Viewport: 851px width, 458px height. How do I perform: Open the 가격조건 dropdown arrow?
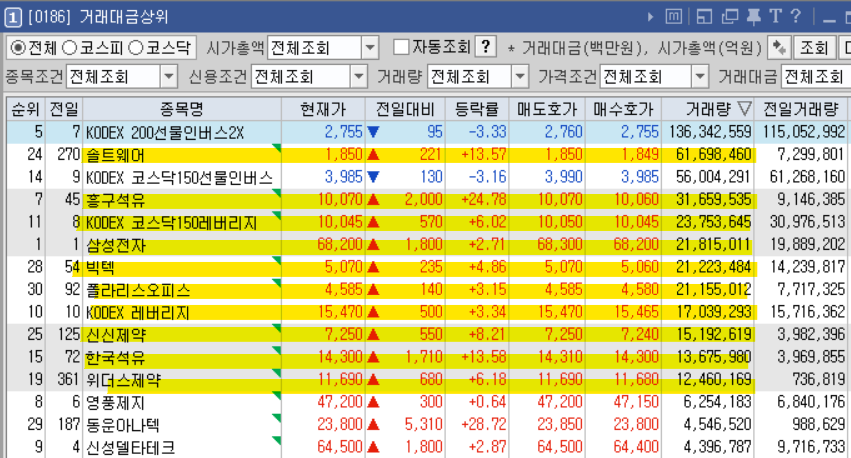tap(700, 77)
